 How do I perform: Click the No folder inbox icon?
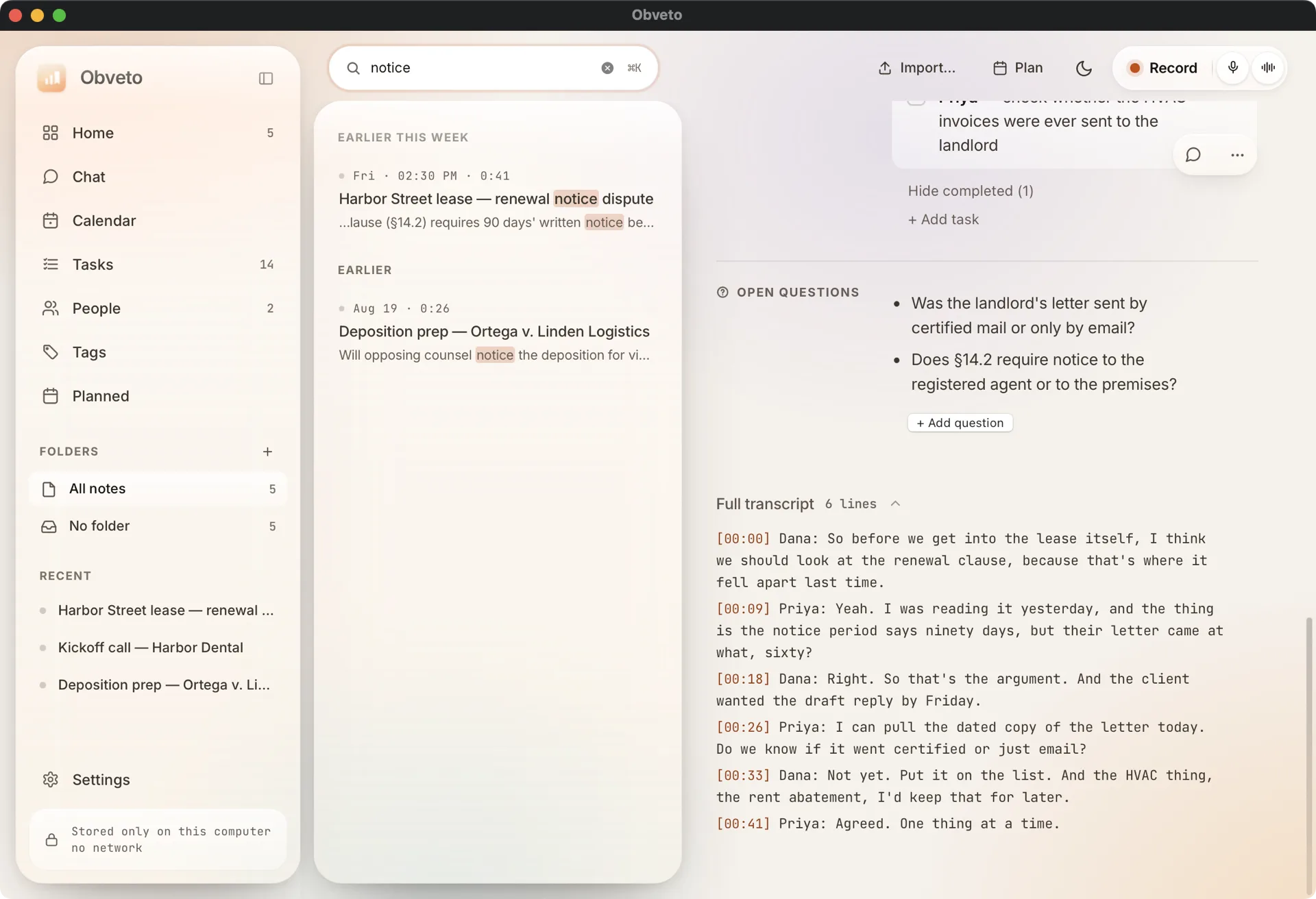pyautogui.click(x=49, y=526)
